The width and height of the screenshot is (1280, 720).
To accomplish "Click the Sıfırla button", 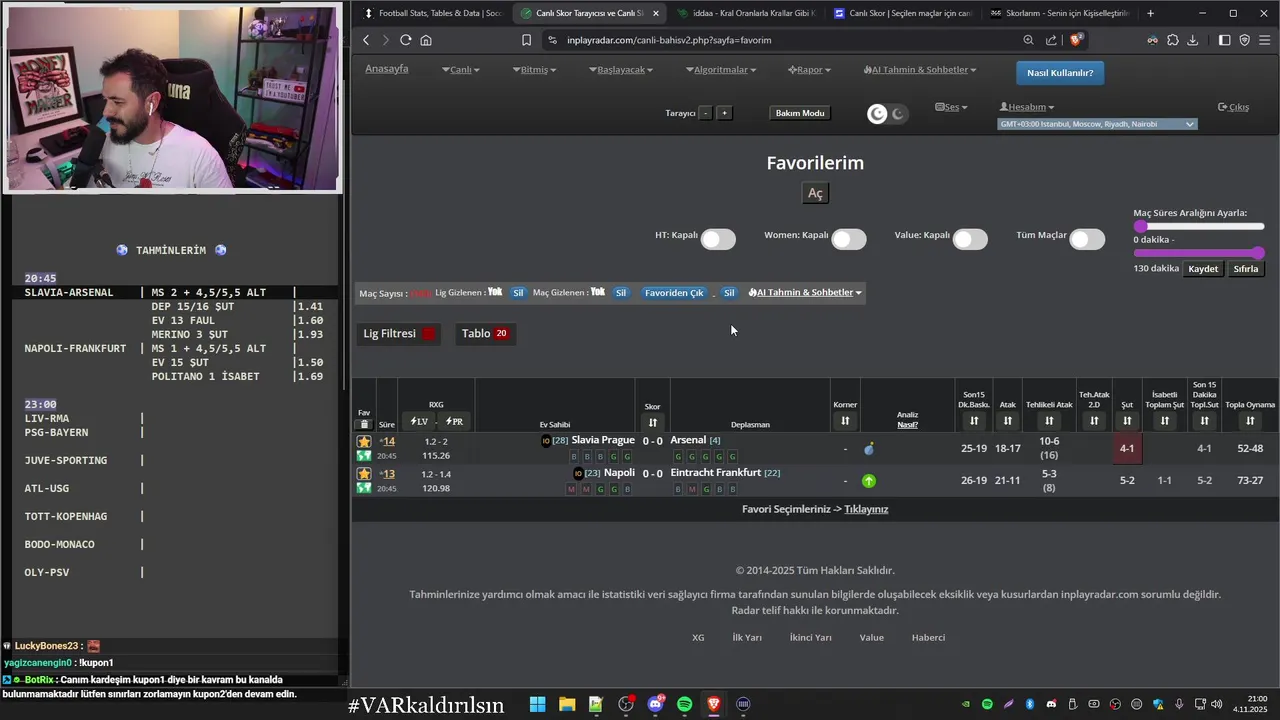I will pos(1246,269).
